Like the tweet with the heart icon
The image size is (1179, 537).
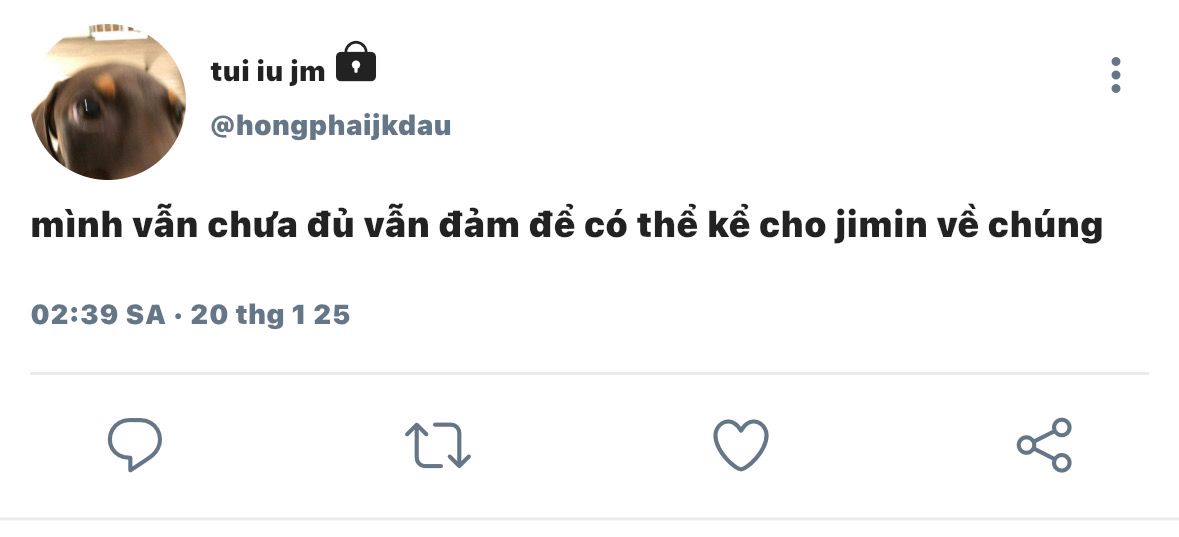(x=741, y=444)
